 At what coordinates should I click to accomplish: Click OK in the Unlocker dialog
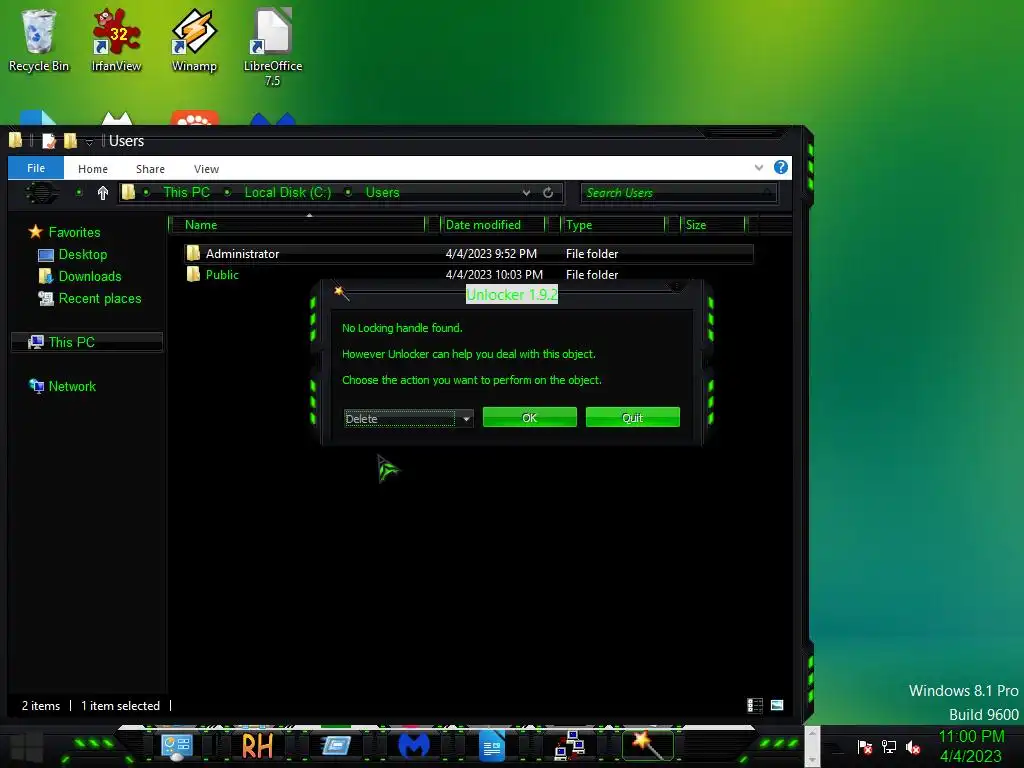point(530,417)
